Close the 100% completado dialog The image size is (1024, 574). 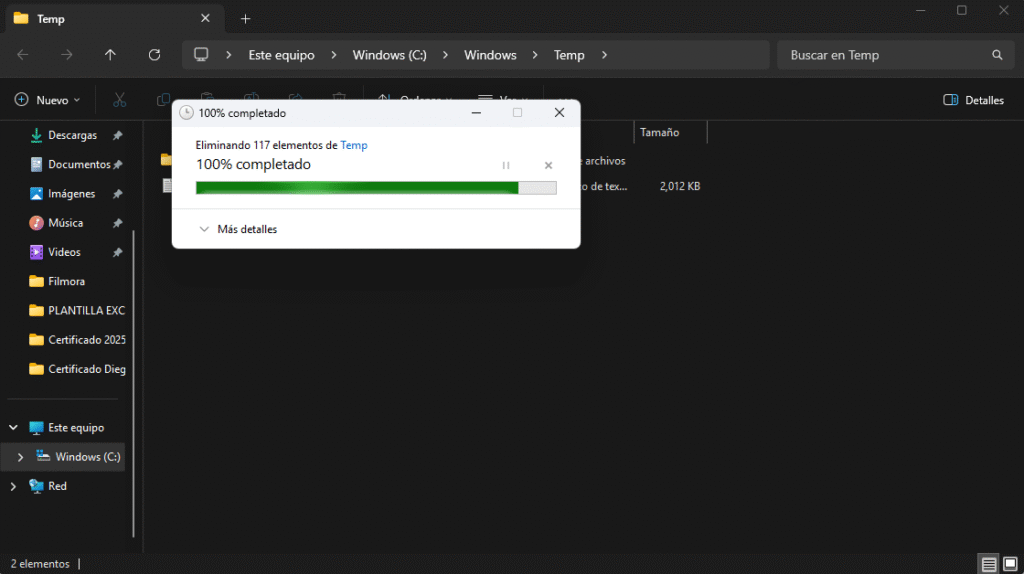tap(559, 112)
